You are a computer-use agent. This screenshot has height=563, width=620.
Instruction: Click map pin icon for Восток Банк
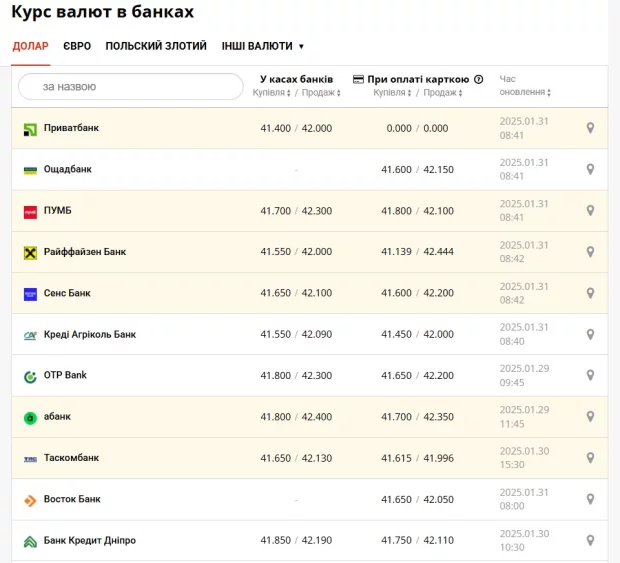(590, 500)
